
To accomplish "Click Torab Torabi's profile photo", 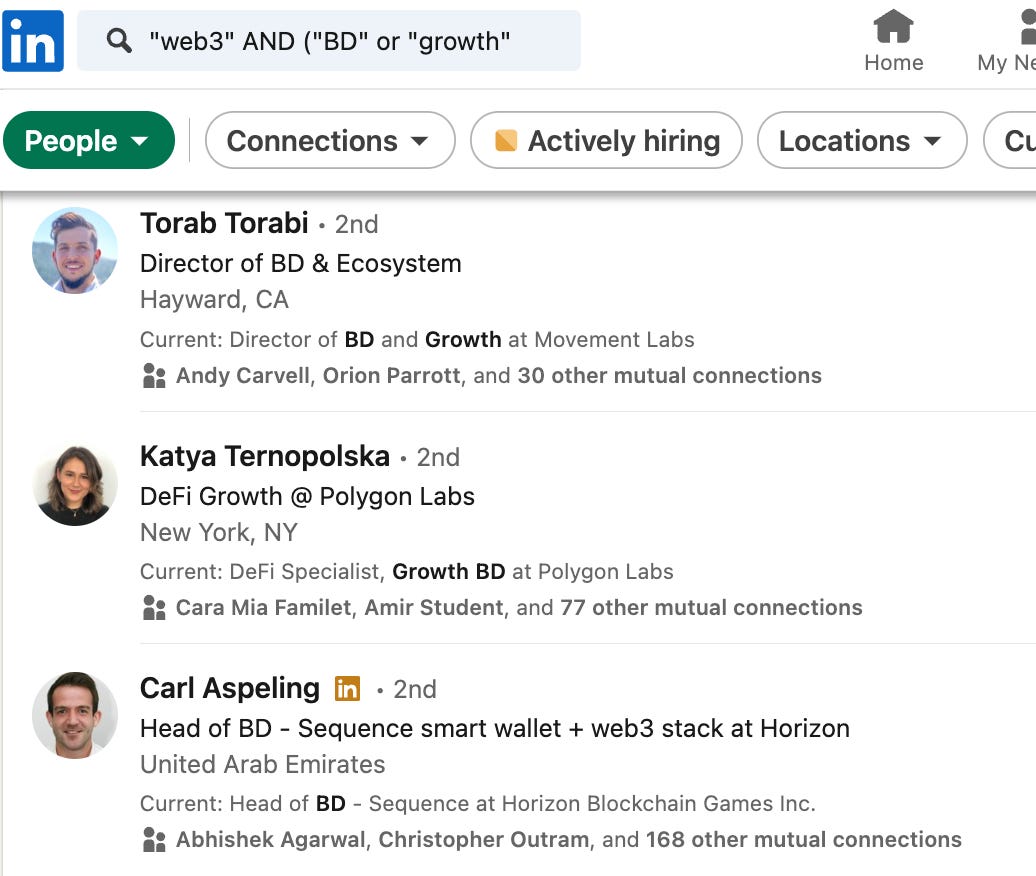I will (75, 250).
